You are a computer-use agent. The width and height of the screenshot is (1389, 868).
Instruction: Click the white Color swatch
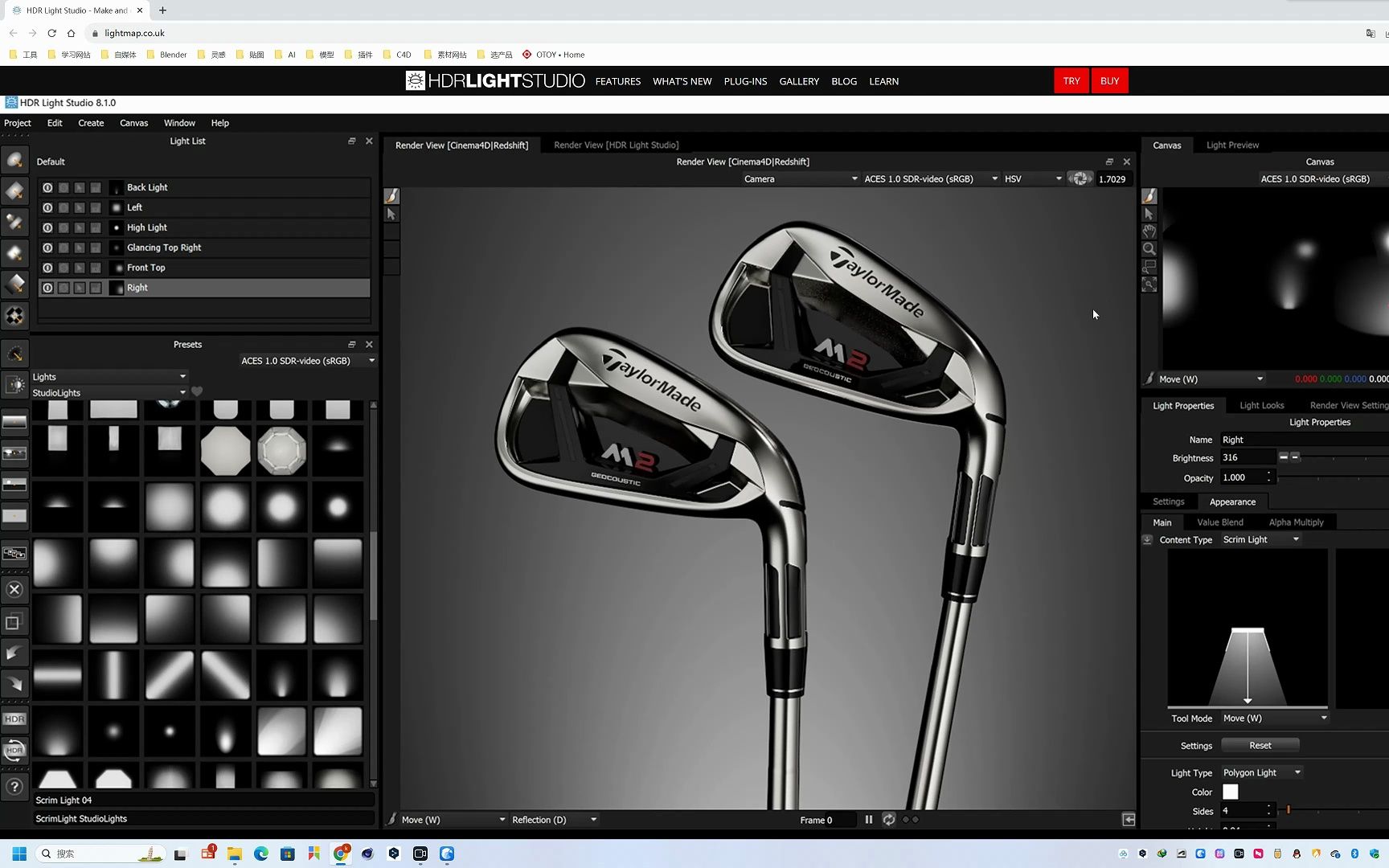coord(1230,792)
